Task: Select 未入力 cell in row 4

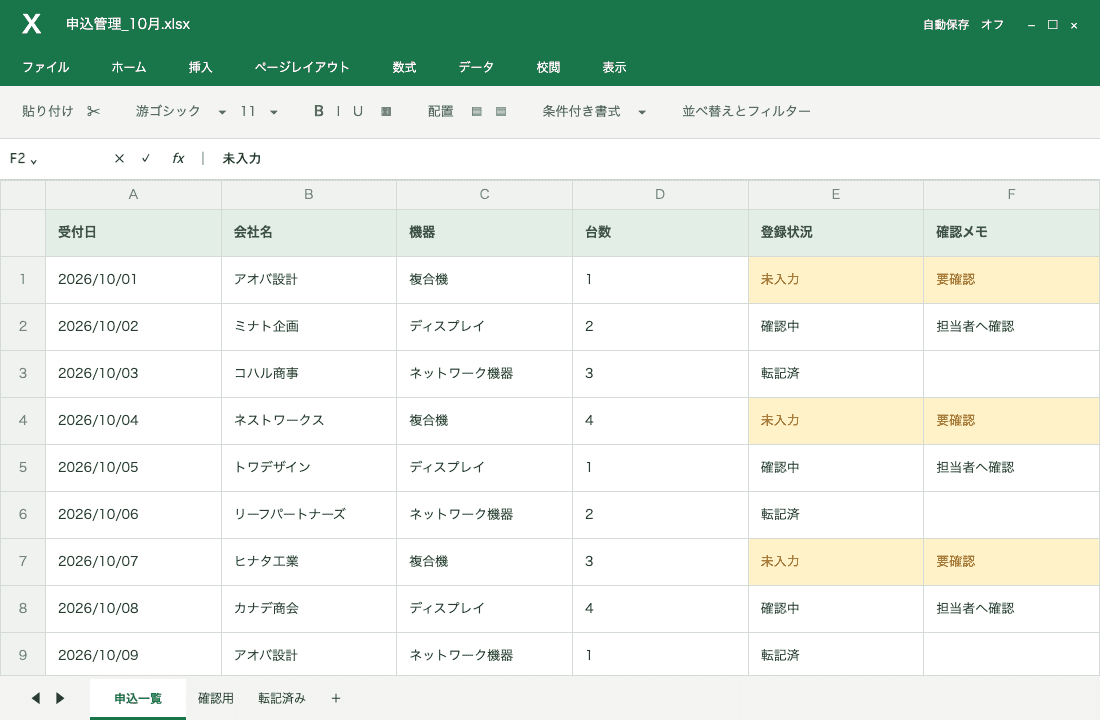Action: pos(836,420)
